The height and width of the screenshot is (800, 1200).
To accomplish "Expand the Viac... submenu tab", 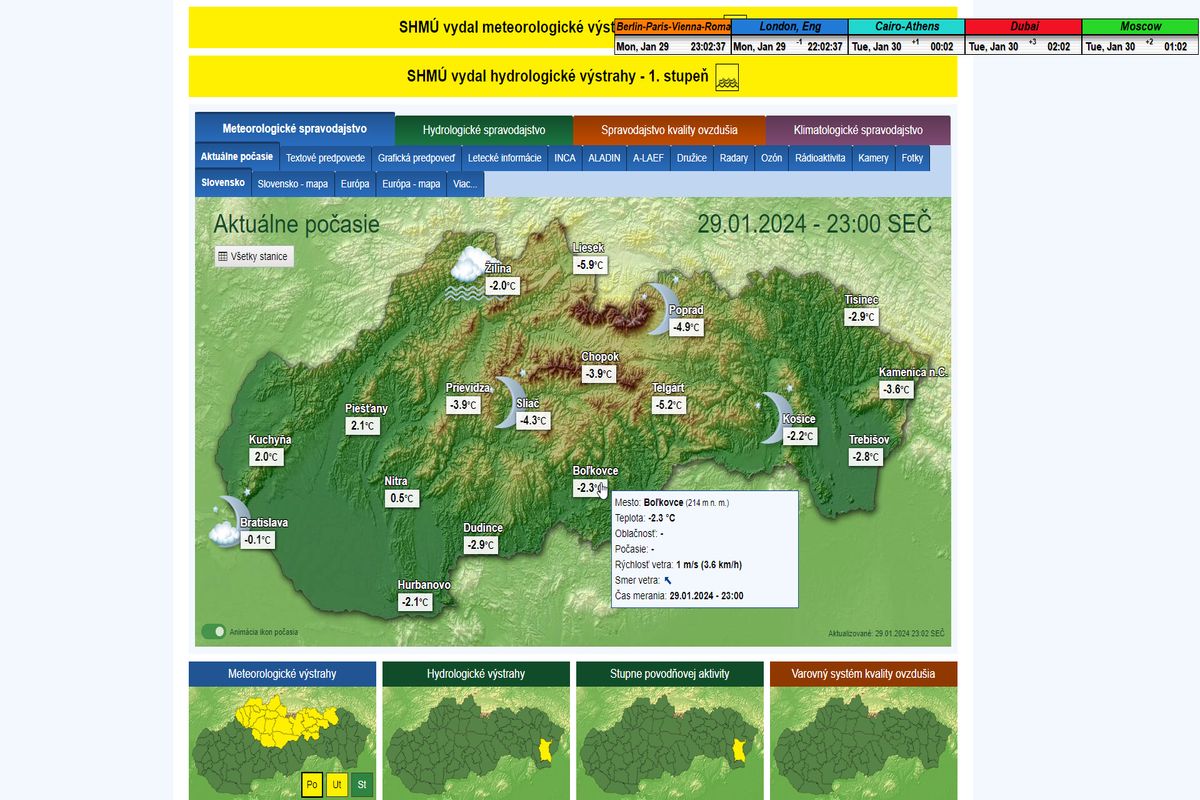I will tap(464, 184).
